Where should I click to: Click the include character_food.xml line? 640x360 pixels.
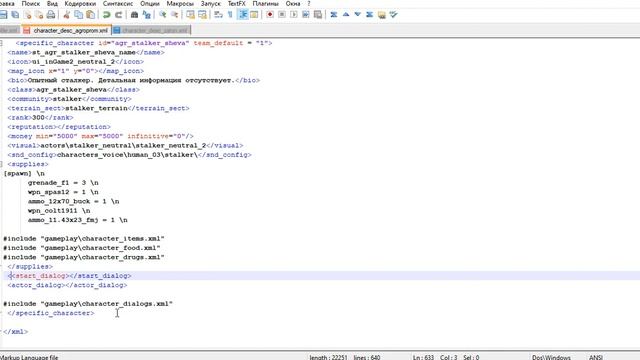[x=82, y=248]
